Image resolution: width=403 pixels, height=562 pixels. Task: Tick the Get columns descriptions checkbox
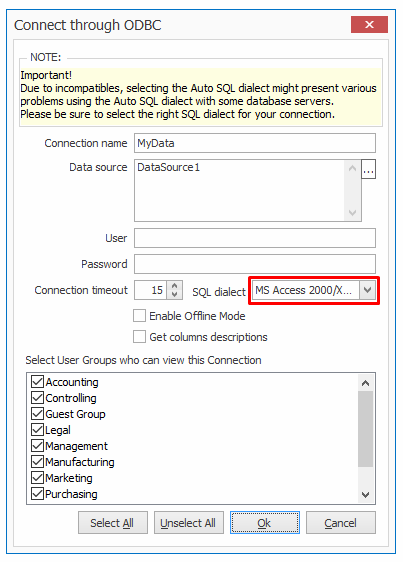click(139, 337)
